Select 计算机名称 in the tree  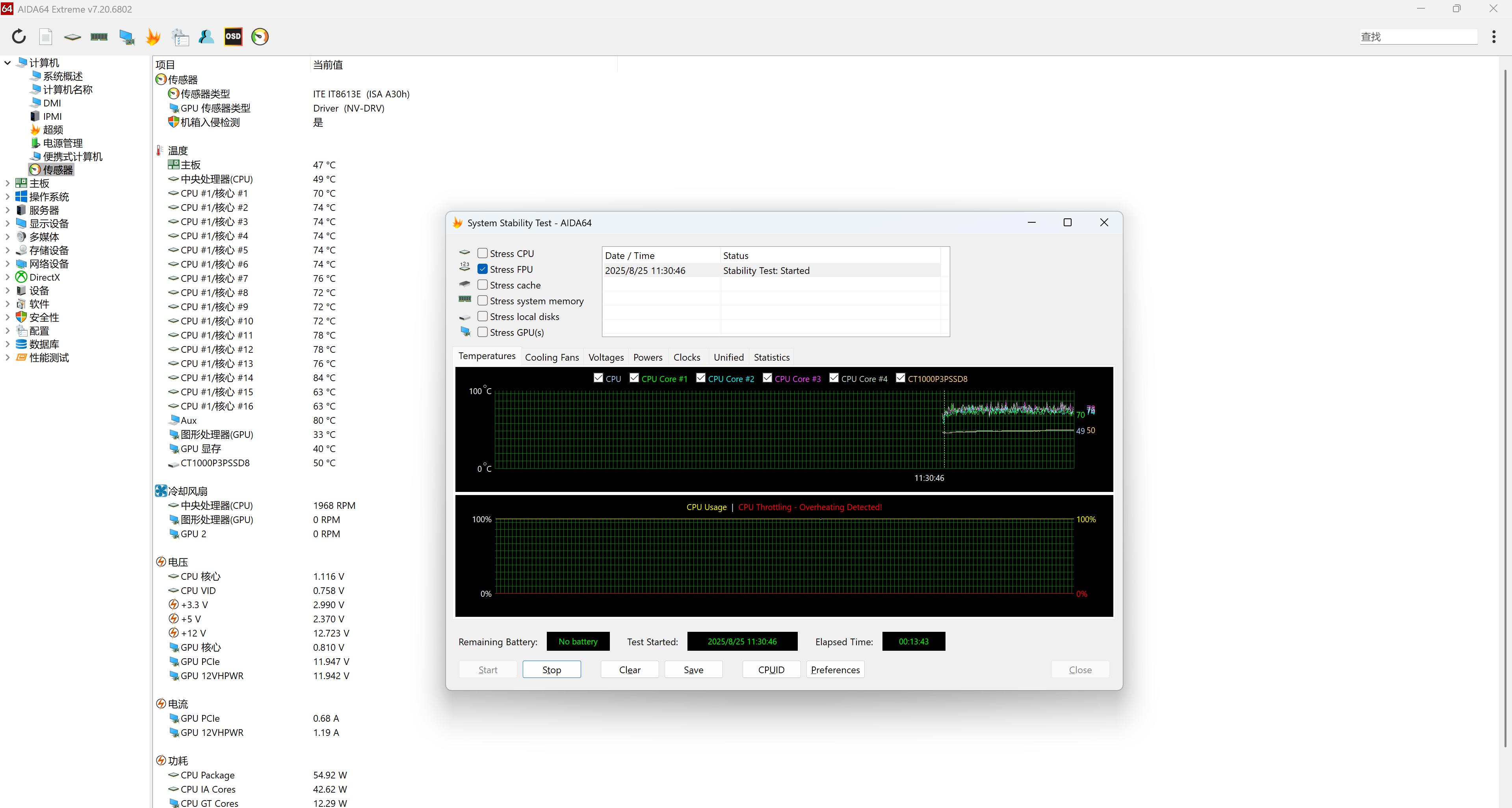[67, 89]
